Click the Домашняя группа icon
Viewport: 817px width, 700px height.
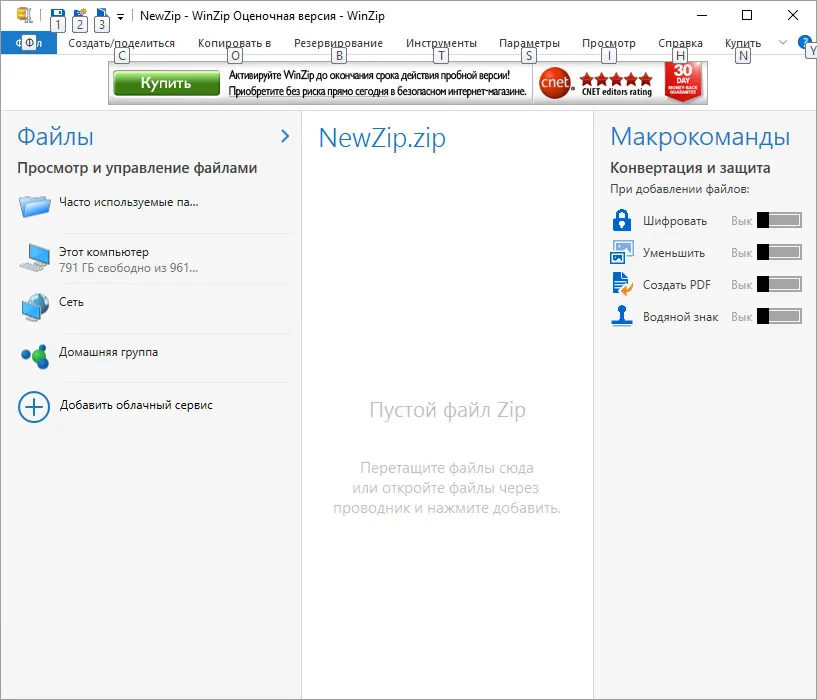35,357
